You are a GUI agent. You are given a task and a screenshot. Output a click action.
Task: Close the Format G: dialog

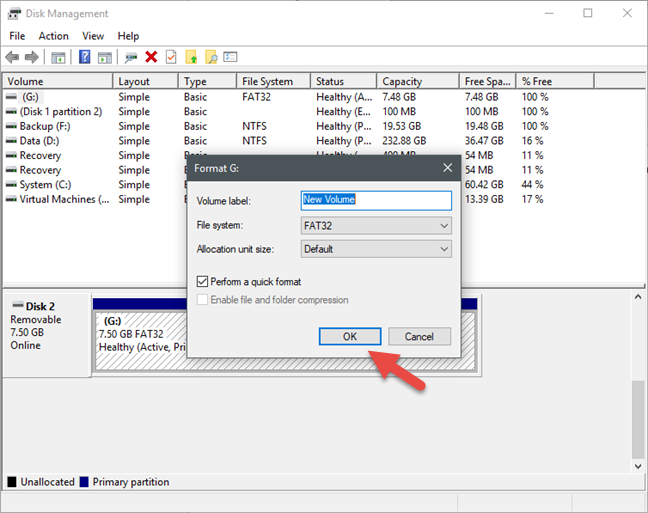[448, 168]
